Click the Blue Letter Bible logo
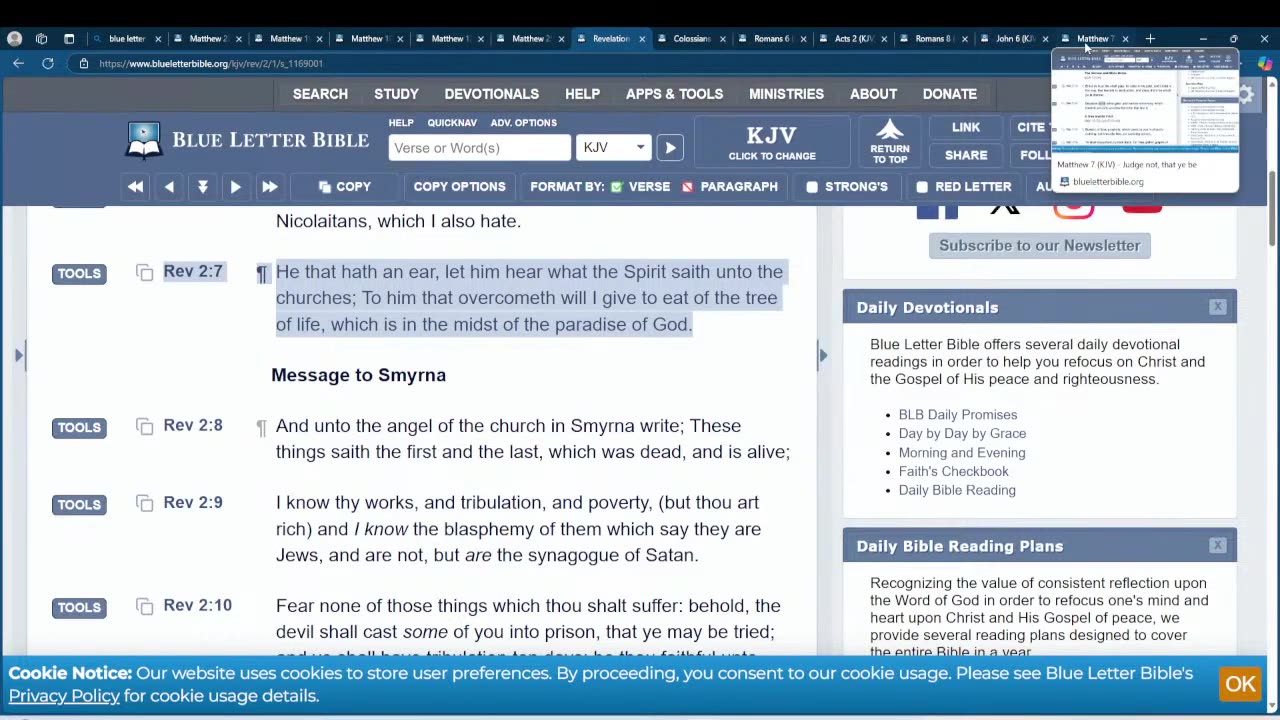This screenshot has width=1280, height=720. (x=247, y=140)
